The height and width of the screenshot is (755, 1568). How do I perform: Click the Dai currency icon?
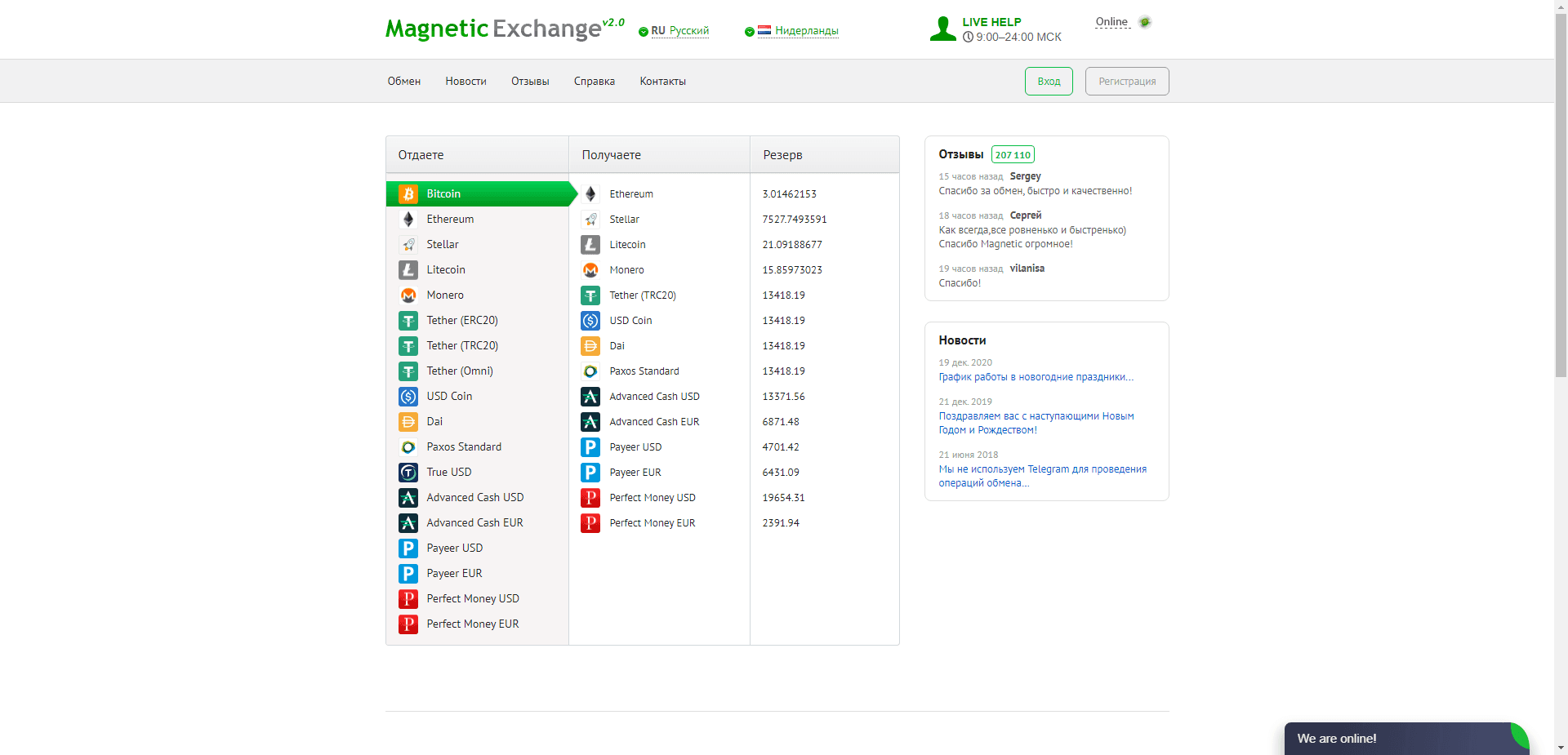click(408, 422)
